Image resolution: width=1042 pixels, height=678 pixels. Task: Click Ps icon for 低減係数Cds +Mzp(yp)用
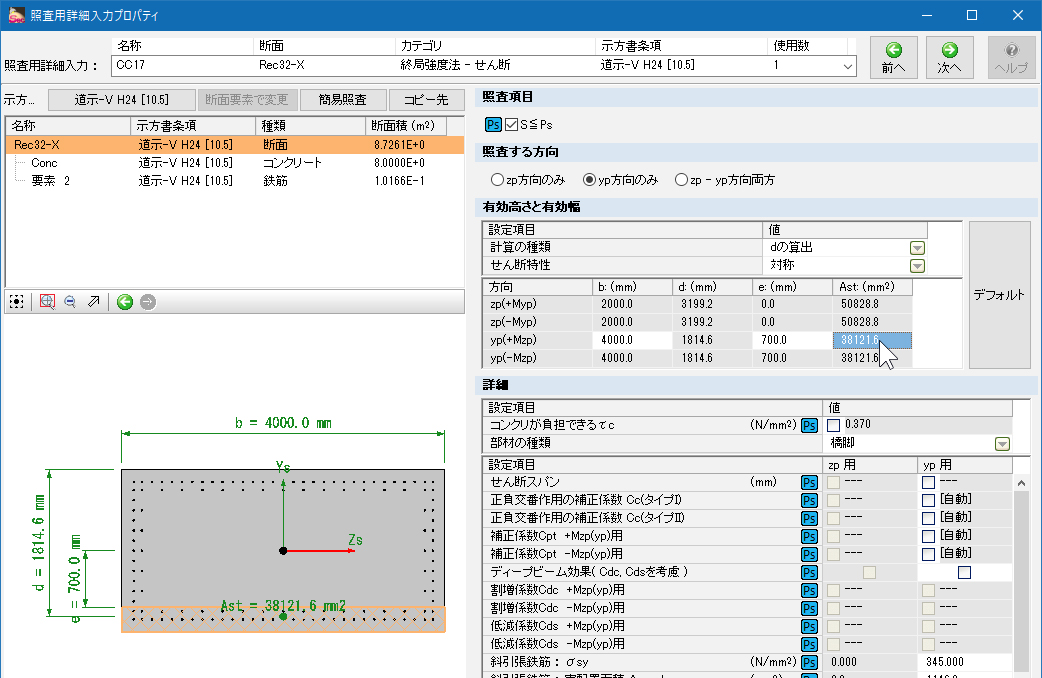pyautogui.click(x=809, y=626)
